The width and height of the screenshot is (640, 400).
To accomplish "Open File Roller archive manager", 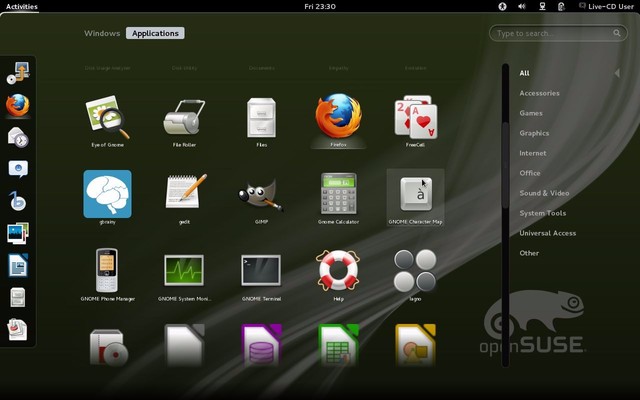I will 184,120.
